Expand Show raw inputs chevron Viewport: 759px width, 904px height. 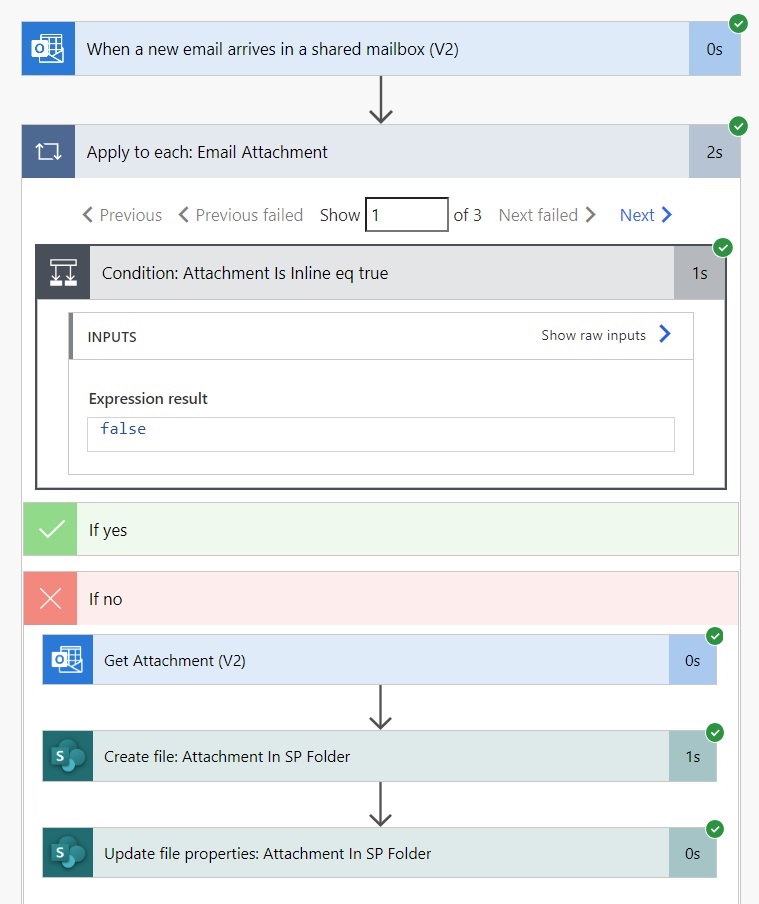(665, 334)
